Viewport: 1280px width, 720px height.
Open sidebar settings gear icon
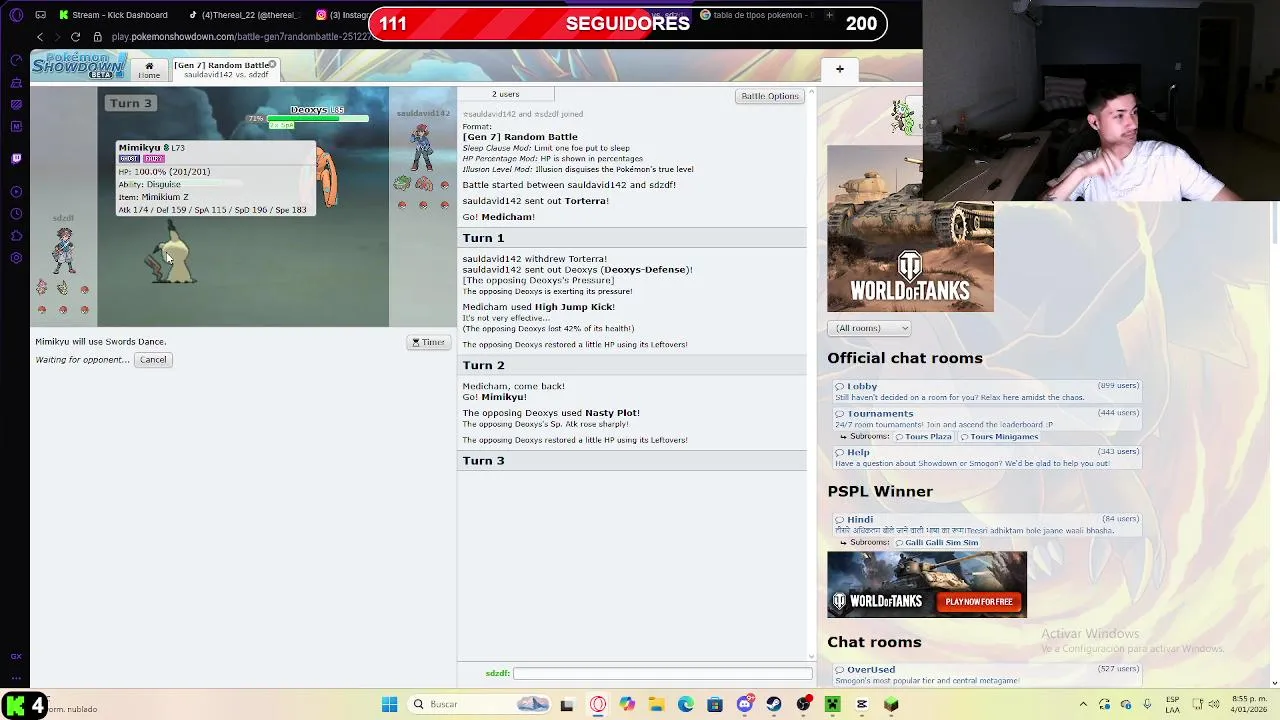tap(16, 258)
